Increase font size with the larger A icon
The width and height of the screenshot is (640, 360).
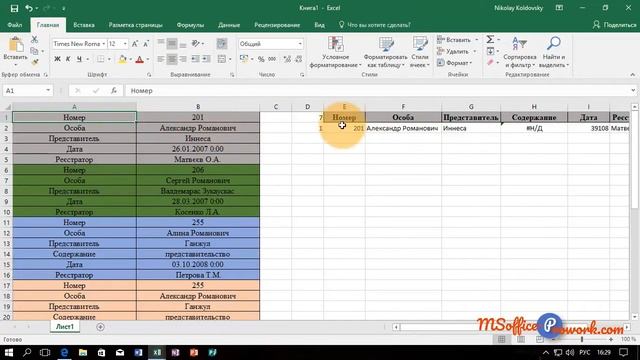pos(135,44)
